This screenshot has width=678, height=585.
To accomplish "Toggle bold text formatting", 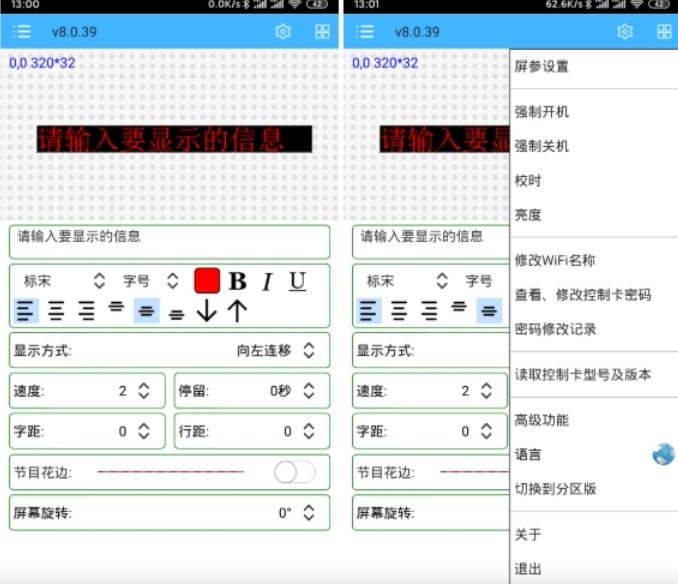I will 237,281.
